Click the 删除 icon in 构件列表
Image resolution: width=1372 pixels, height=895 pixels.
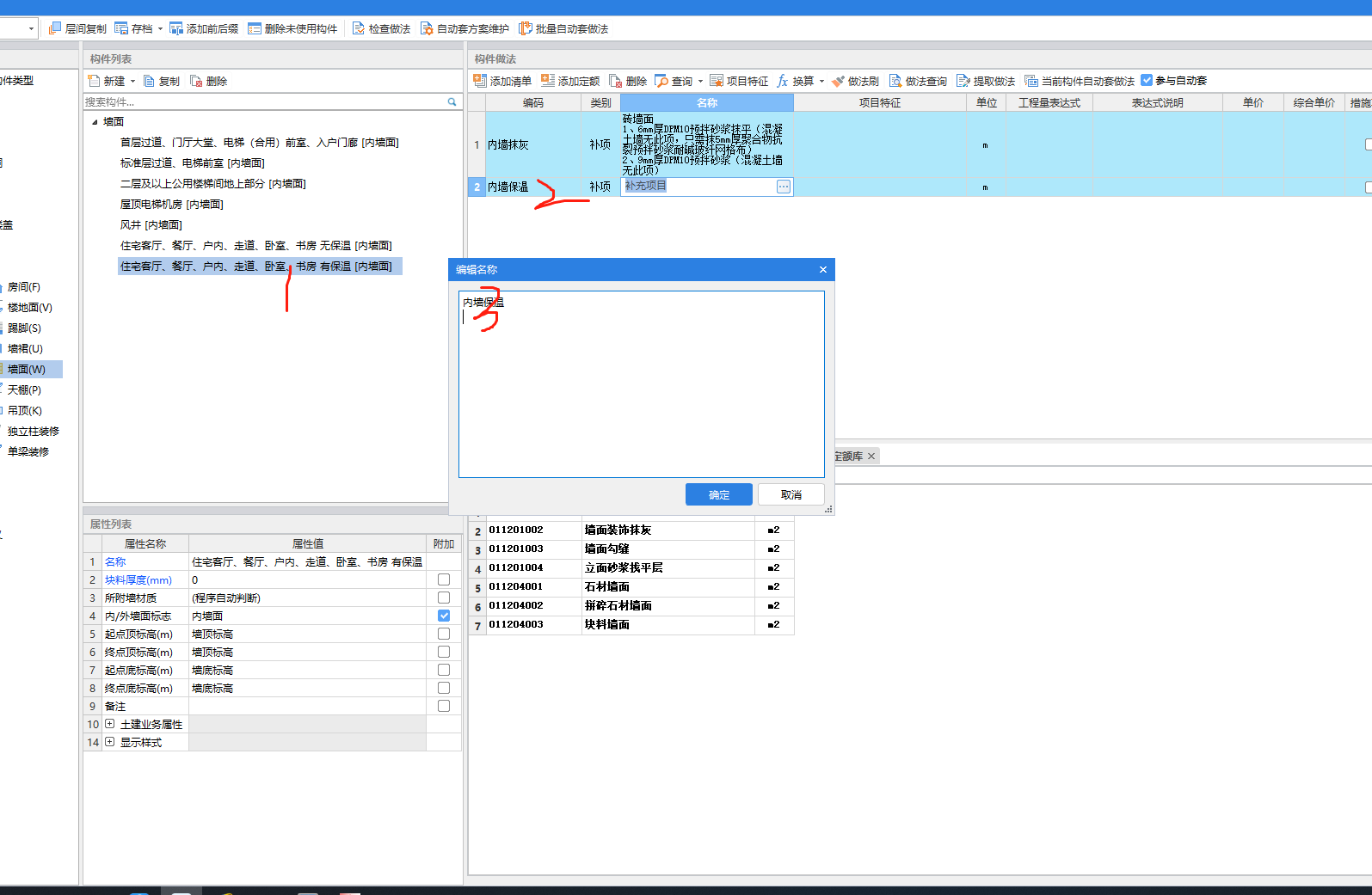pos(196,81)
